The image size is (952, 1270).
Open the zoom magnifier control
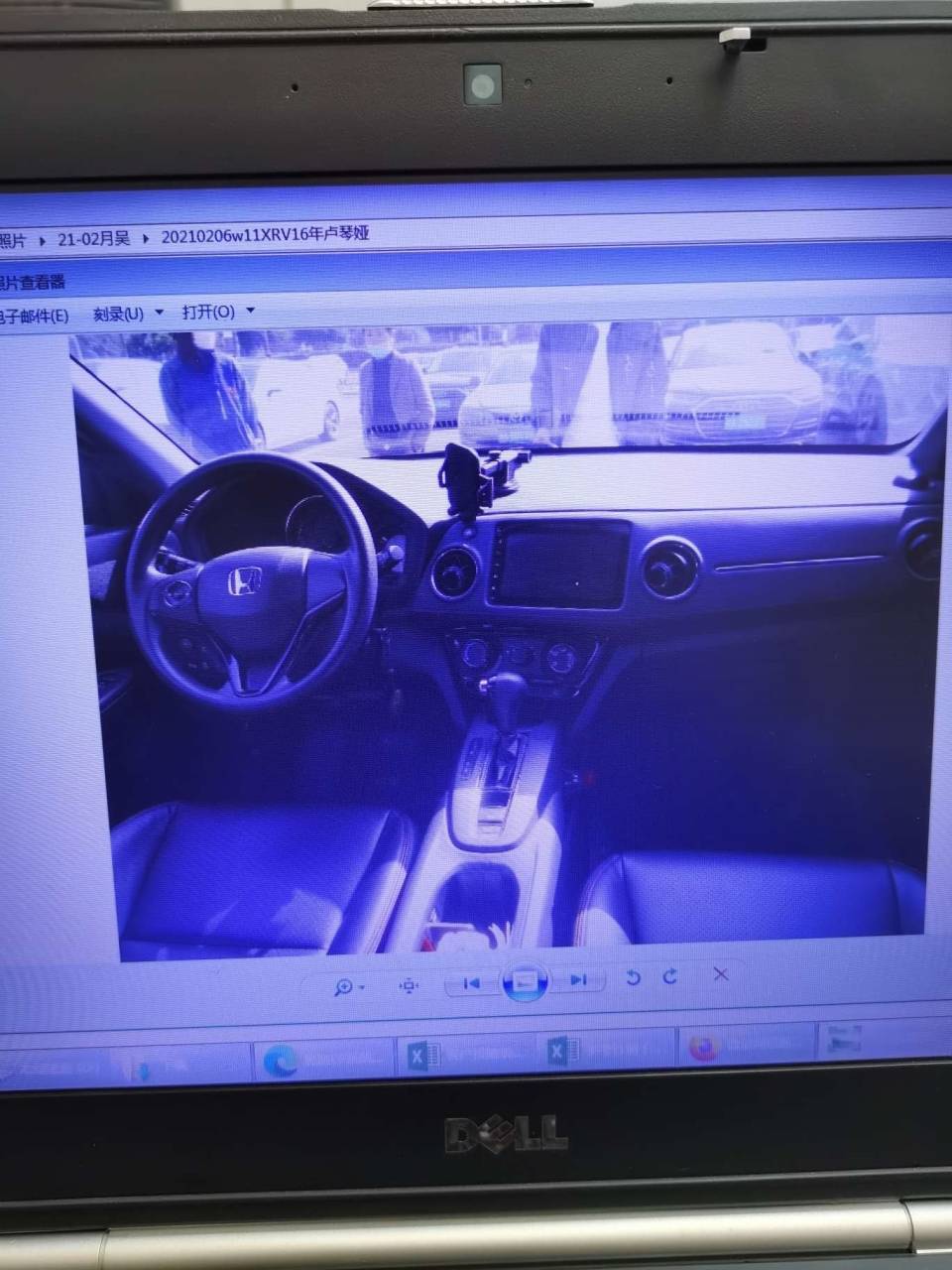(344, 986)
